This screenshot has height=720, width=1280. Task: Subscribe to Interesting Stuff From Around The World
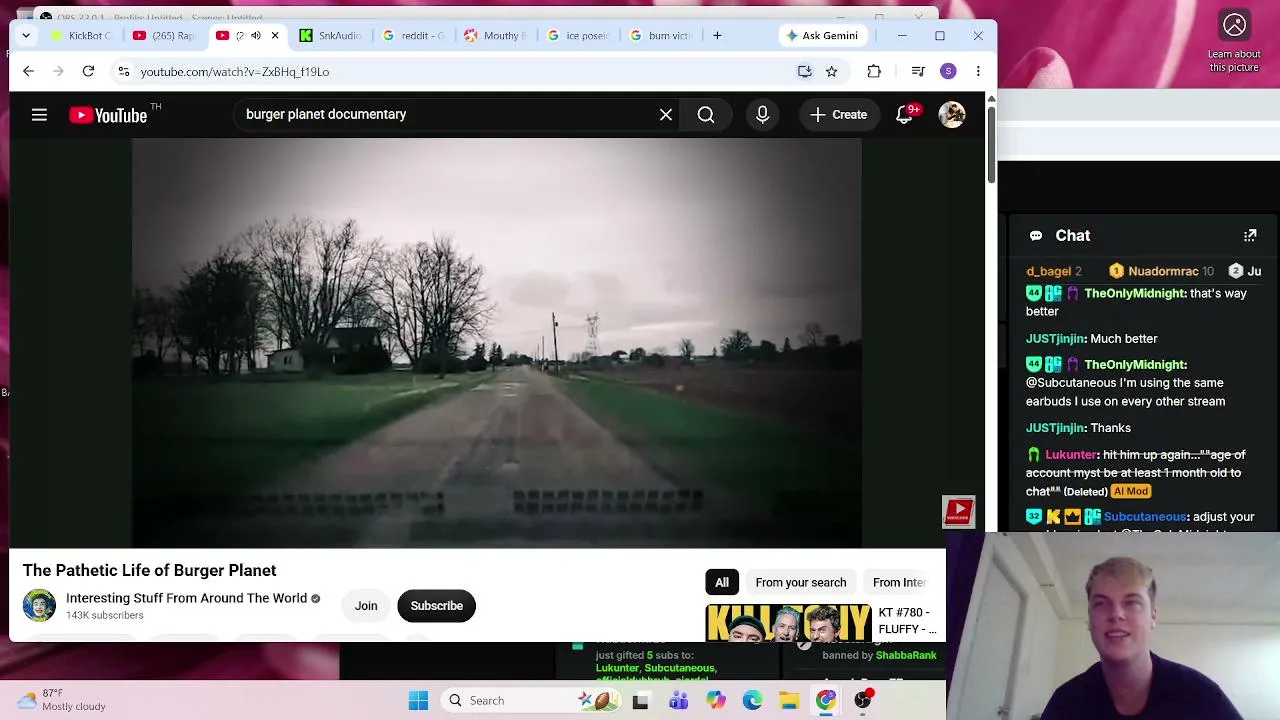point(436,606)
